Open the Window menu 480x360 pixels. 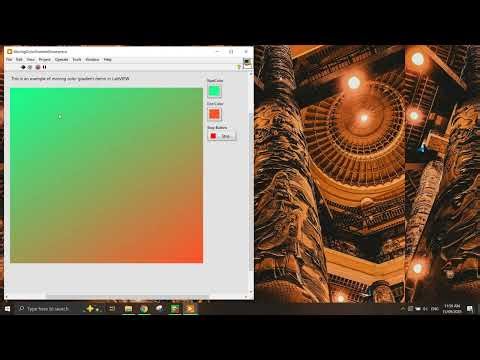coord(92,60)
